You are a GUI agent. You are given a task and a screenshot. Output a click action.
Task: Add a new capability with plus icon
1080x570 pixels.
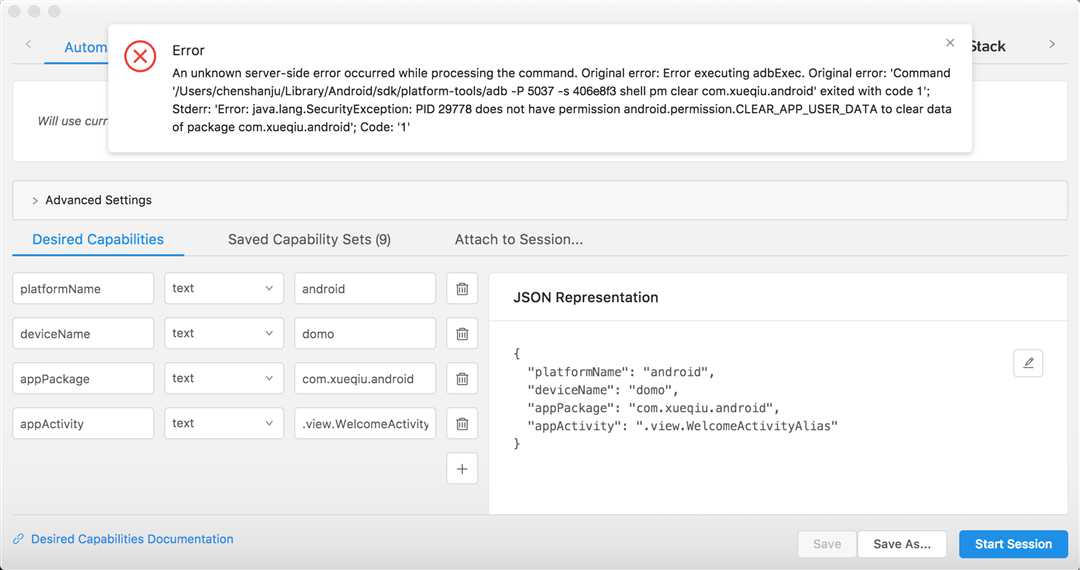coord(462,469)
